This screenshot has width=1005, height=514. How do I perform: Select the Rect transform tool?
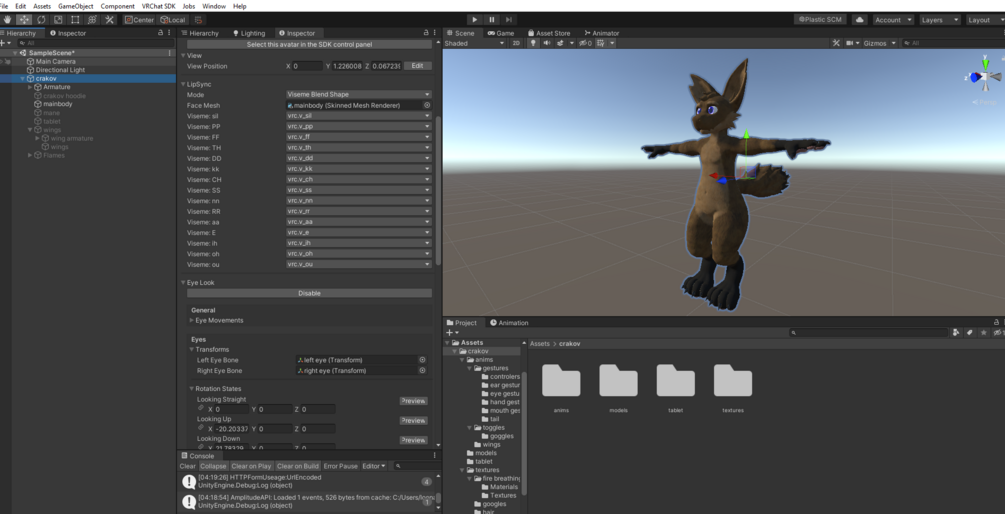75,20
